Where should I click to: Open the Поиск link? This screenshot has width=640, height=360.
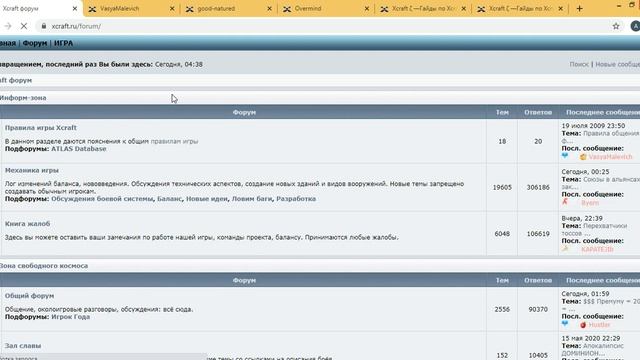(x=579, y=64)
